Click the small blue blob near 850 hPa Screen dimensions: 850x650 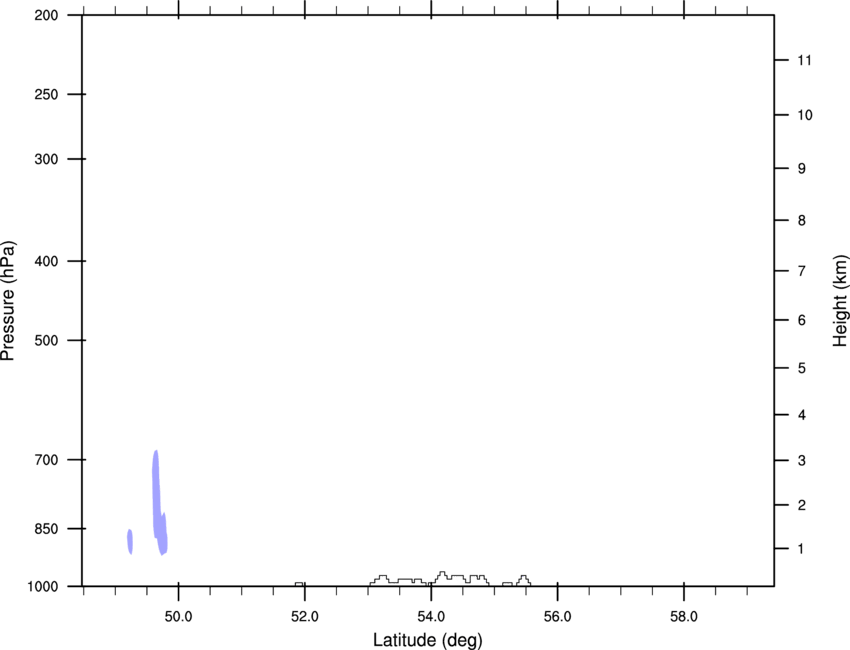(x=130, y=542)
